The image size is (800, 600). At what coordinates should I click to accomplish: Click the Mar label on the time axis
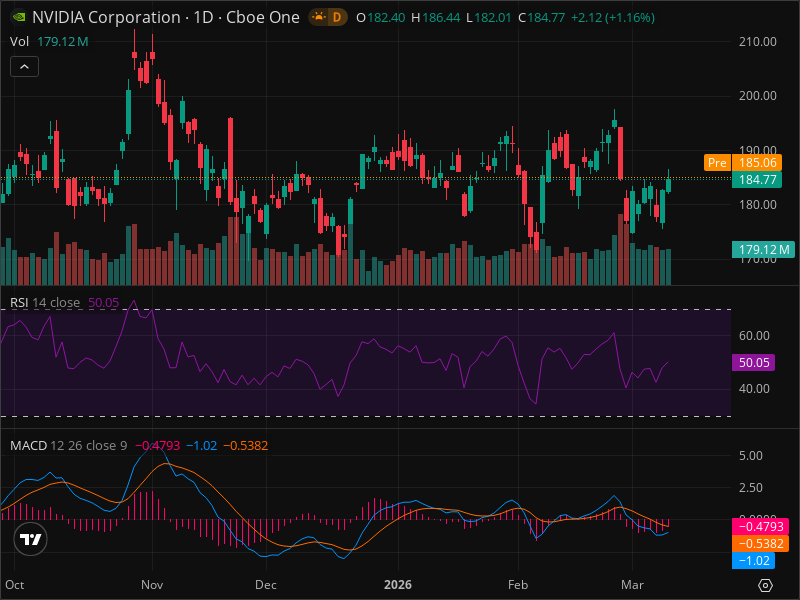[x=632, y=585]
